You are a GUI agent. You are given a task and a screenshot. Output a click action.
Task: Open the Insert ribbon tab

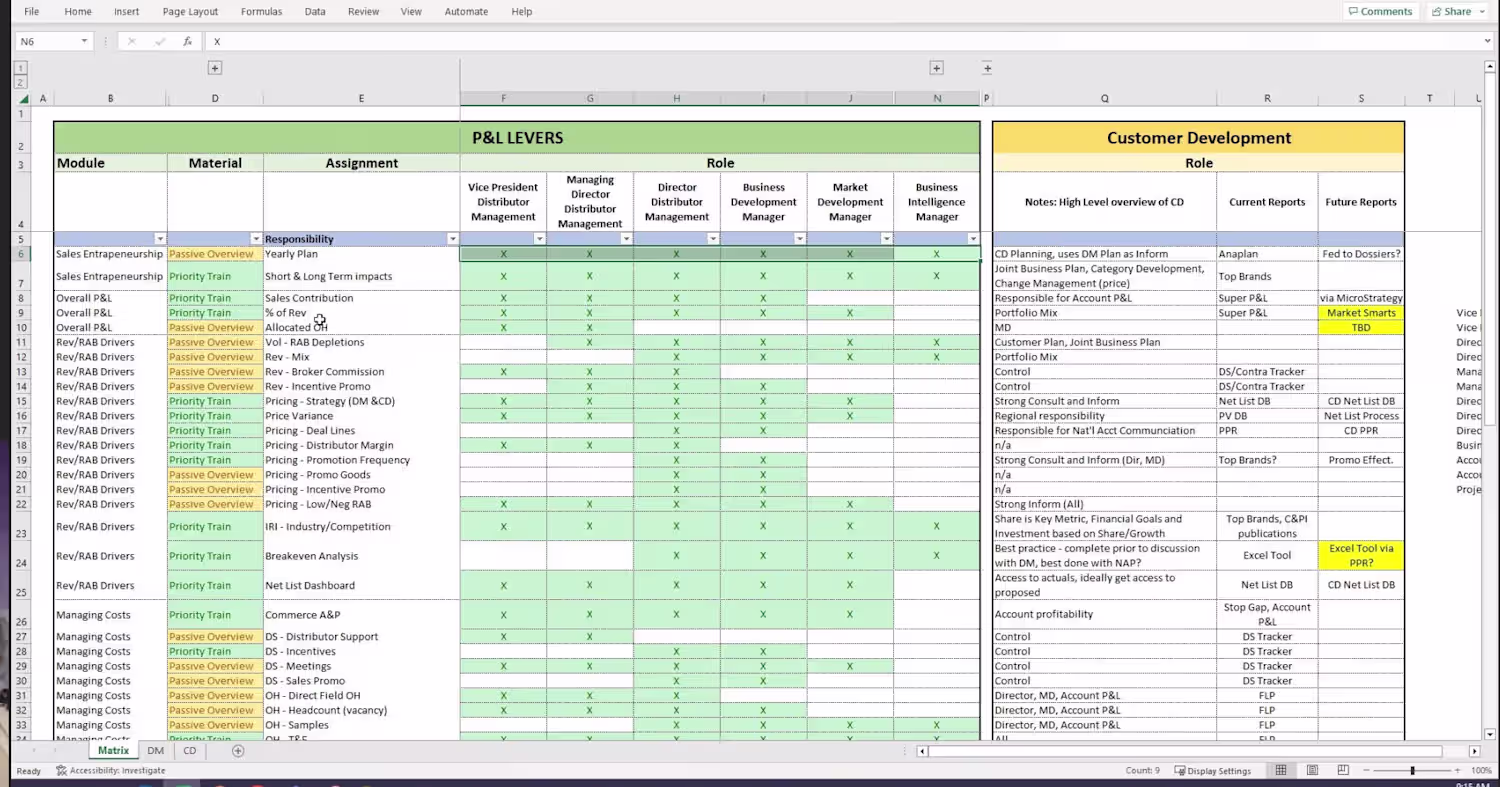click(127, 12)
